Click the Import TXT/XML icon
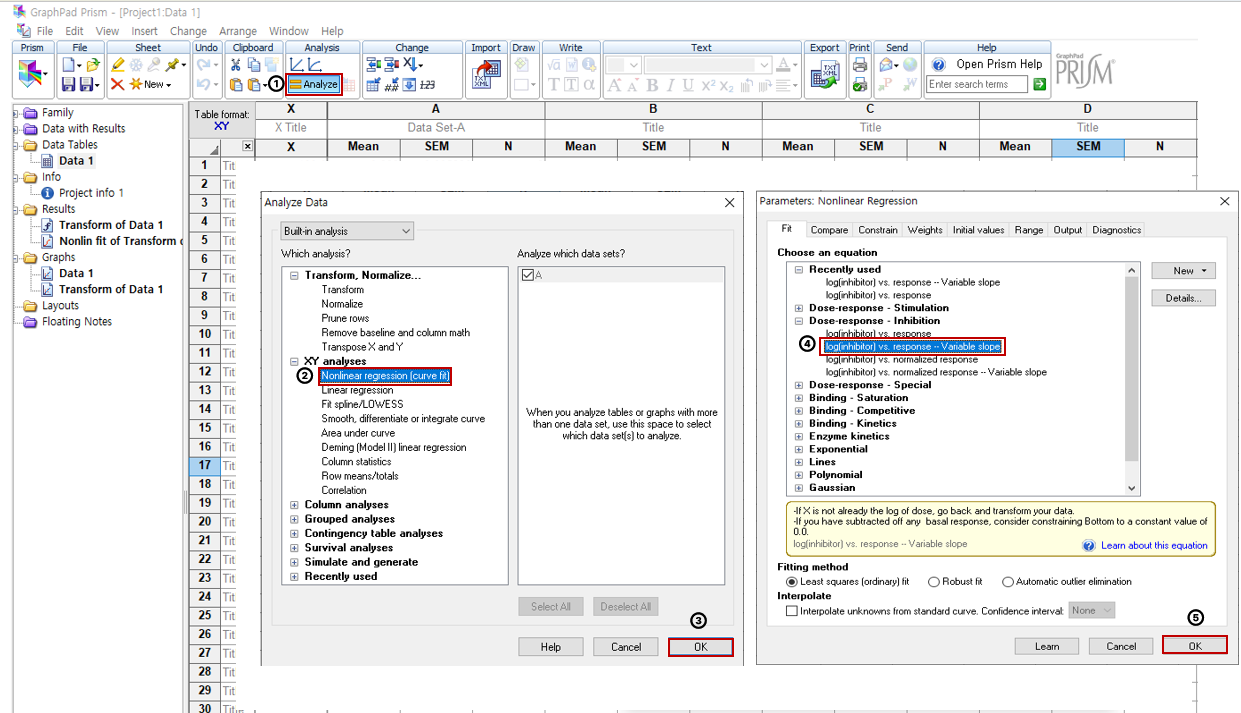Image resolution: width=1241 pixels, height=713 pixels. (486, 75)
